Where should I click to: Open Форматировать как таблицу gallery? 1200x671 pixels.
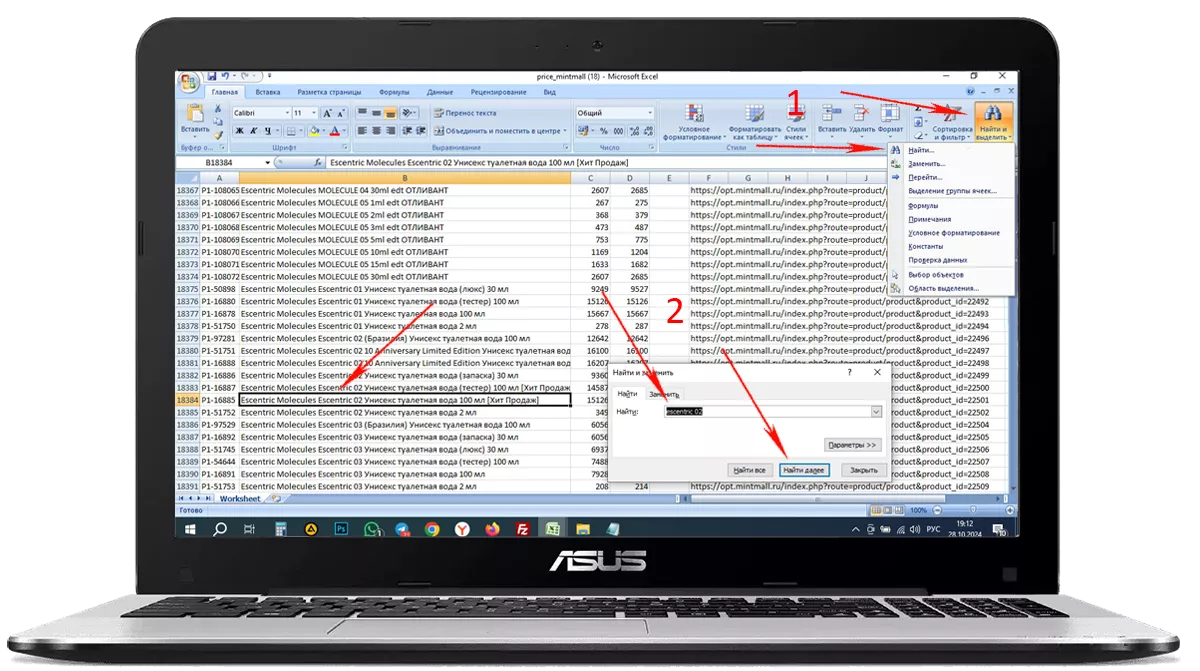click(x=755, y=122)
